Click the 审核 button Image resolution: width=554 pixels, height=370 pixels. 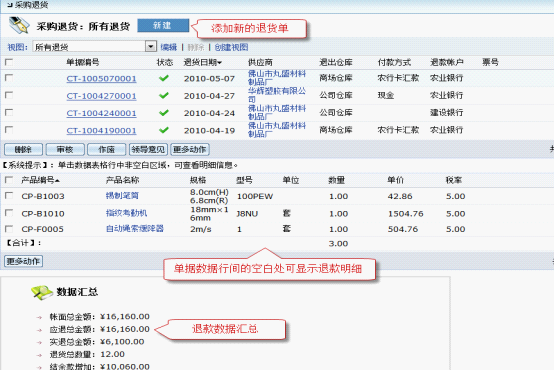(x=65, y=149)
